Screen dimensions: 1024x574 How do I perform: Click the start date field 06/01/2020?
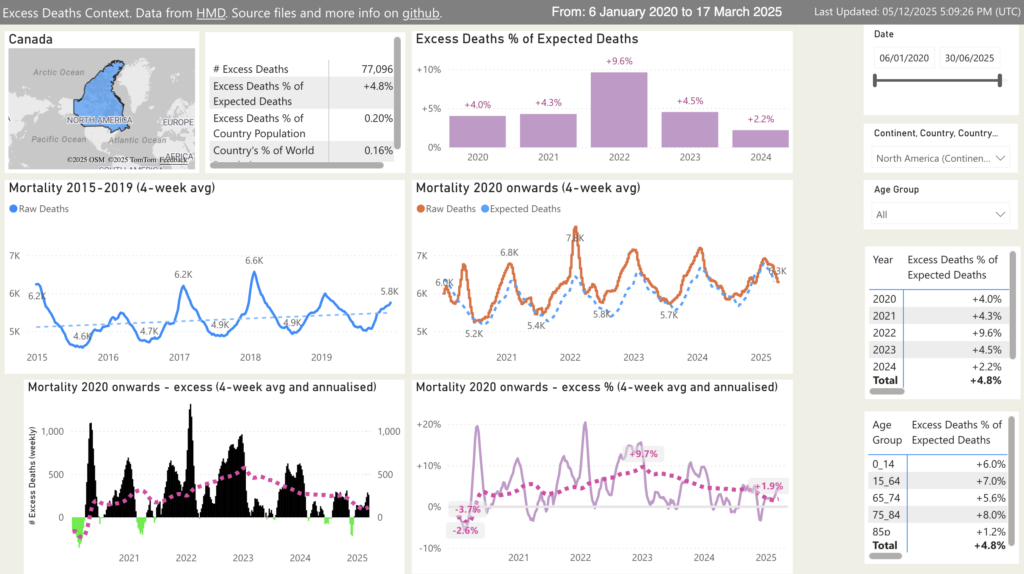point(904,58)
